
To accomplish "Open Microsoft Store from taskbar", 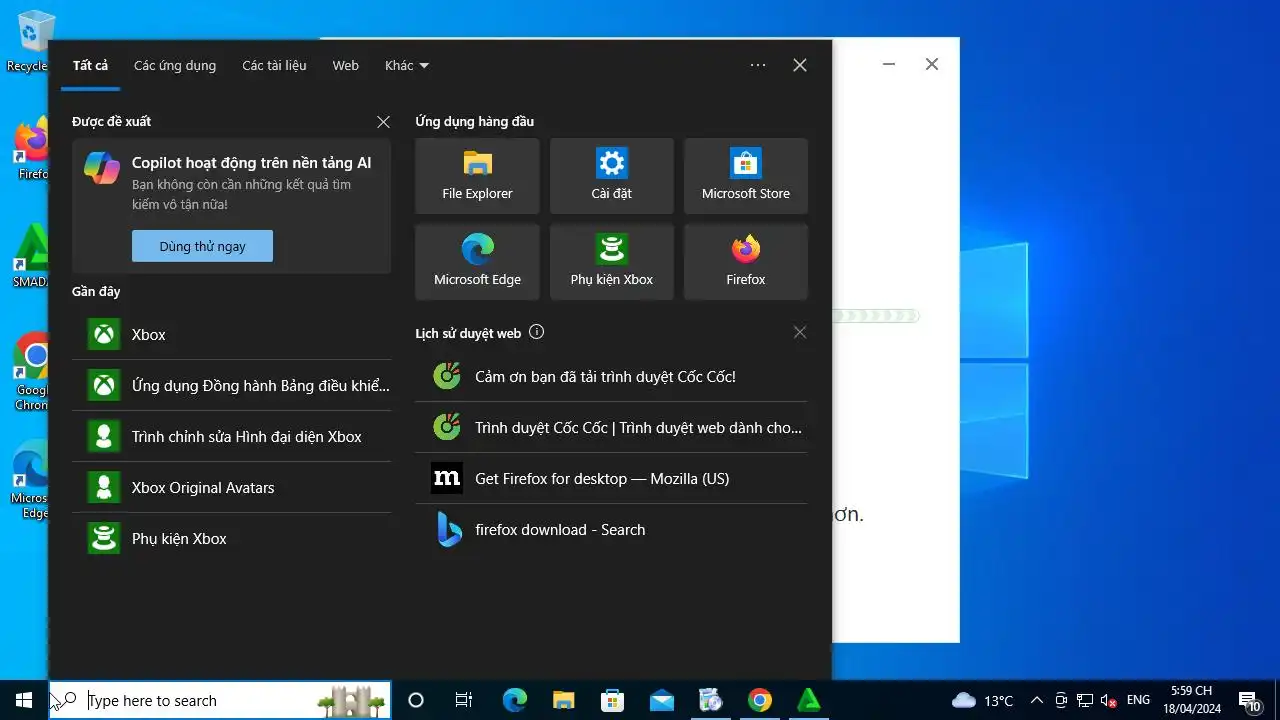I will [x=612, y=700].
